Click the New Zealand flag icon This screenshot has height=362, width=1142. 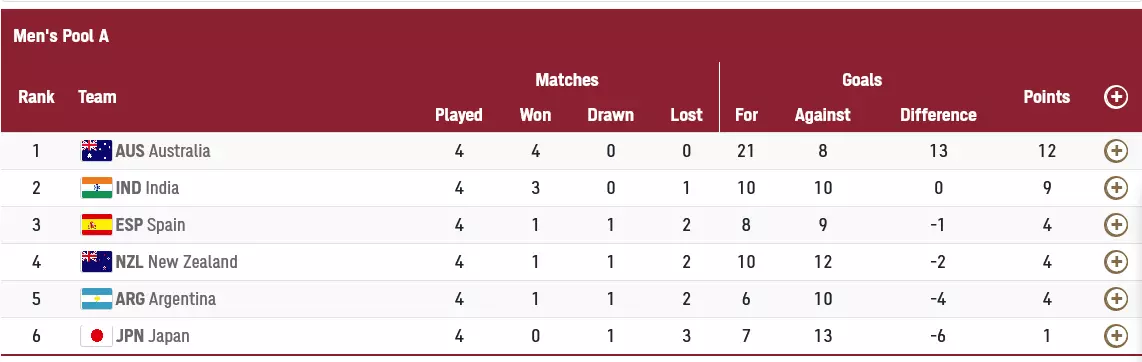96,261
